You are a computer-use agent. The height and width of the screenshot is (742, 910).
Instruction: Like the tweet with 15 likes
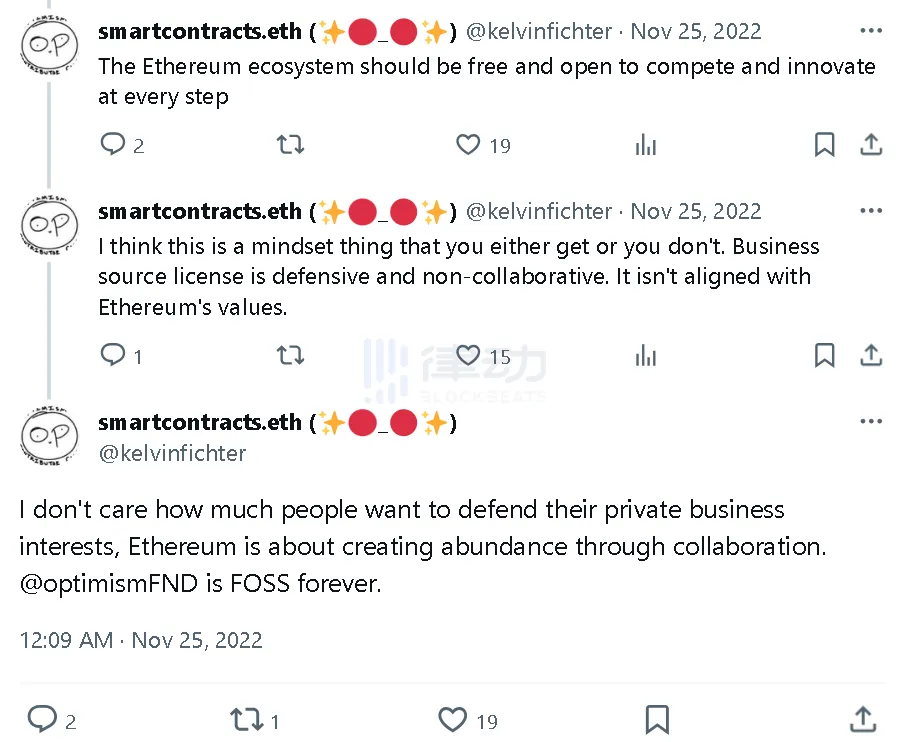pos(469,355)
